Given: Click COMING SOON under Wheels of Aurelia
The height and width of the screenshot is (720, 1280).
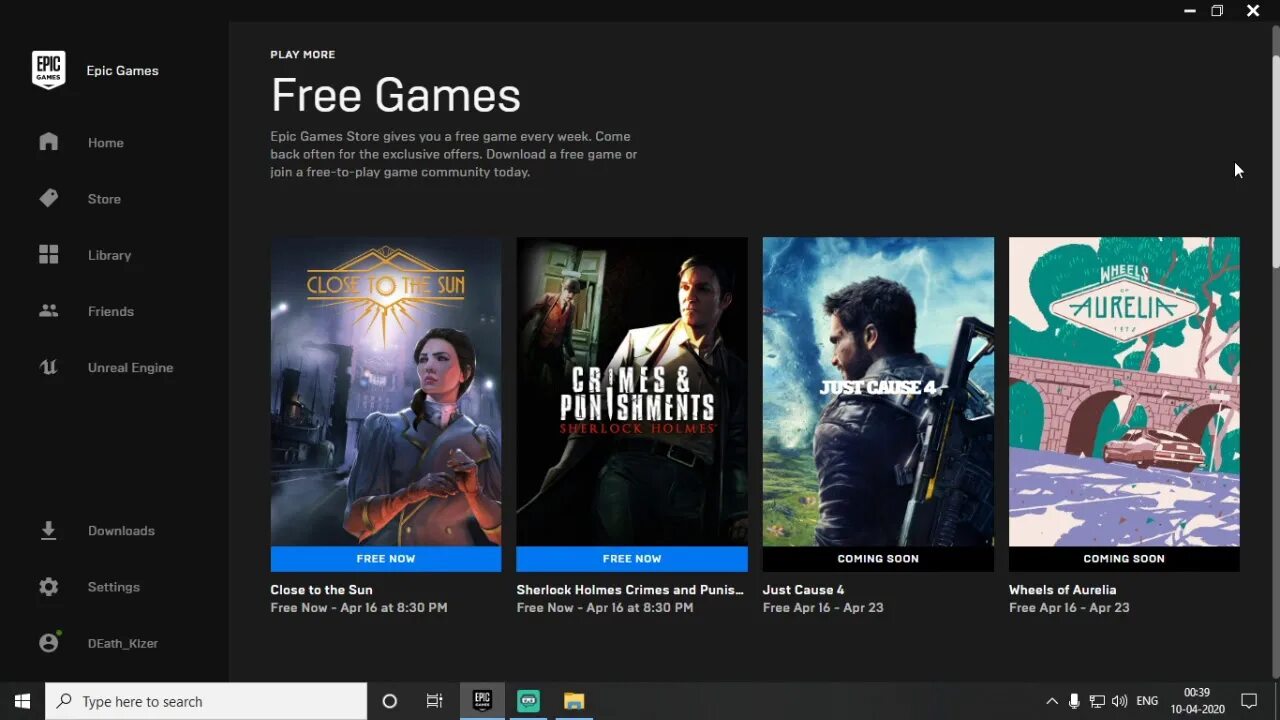Looking at the screenshot, I should coord(1124,559).
